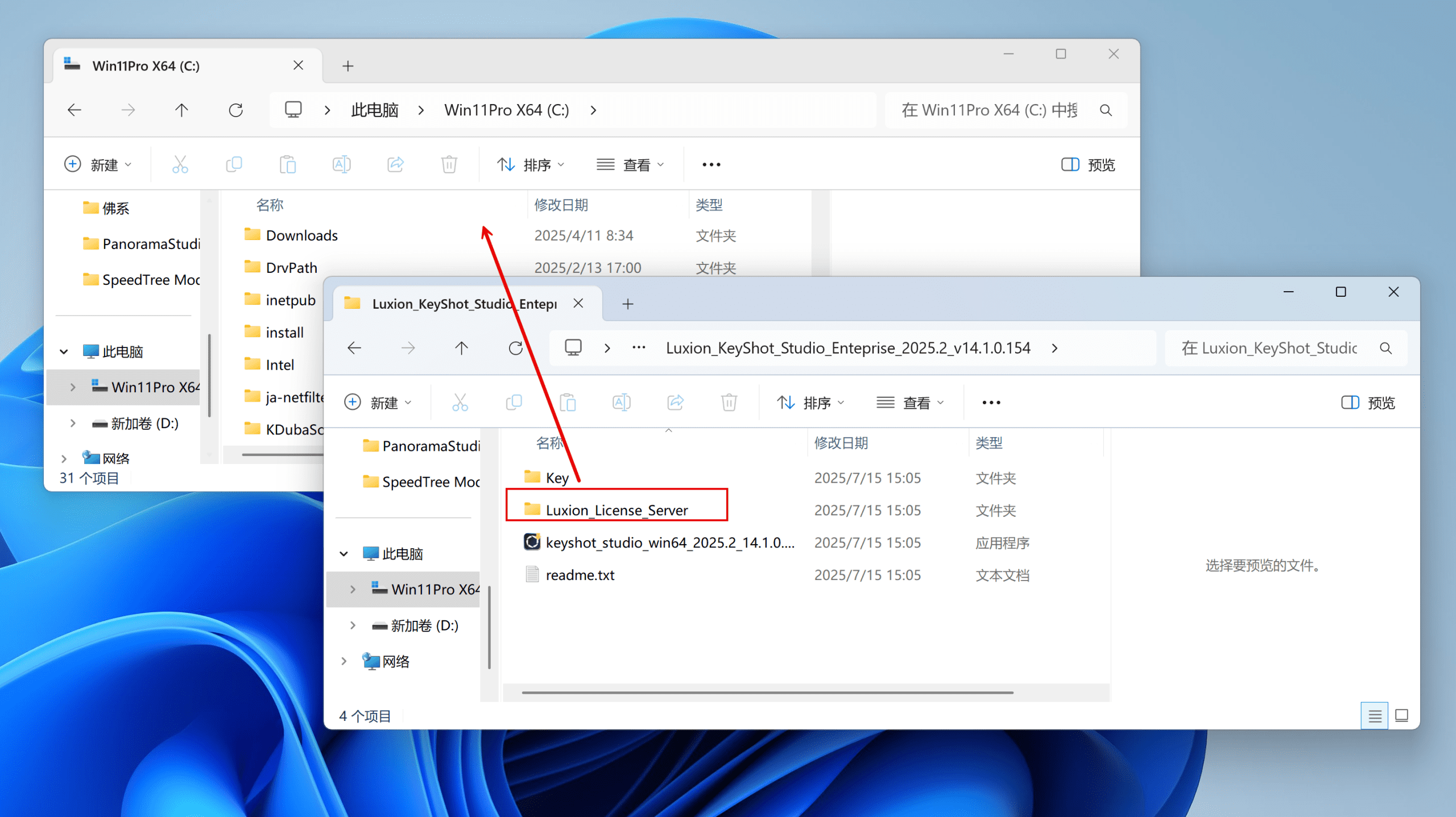Click the Copy icon in front window toolbar
1456x817 pixels.
(514, 403)
